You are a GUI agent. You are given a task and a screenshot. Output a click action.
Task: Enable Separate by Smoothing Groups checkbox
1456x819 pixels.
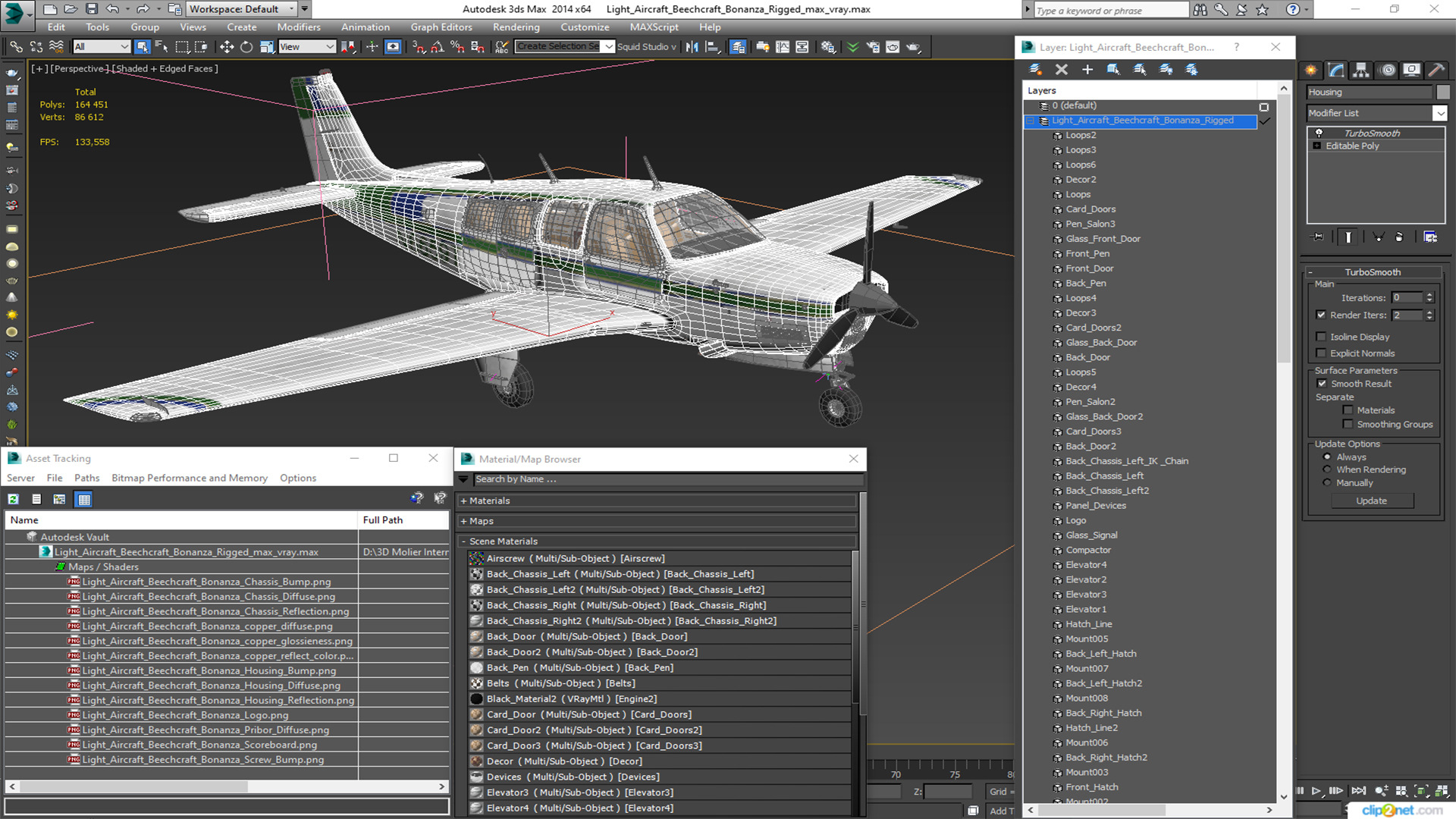[1348, 425]
